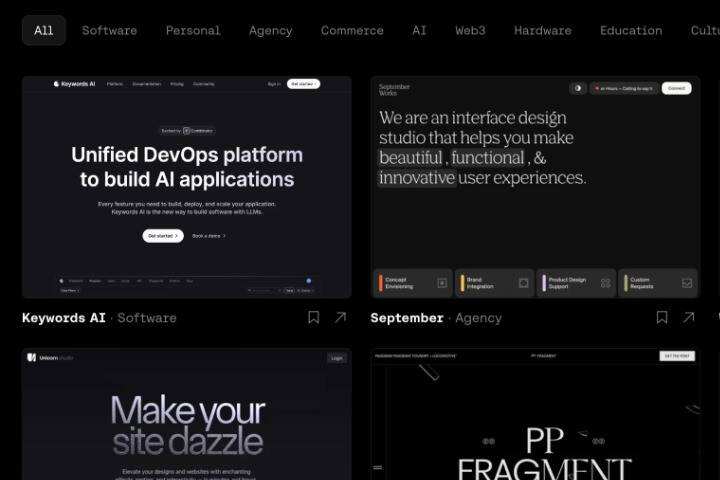Click the top-right 'Get started' button in the Keywords AI header

click(x=304, y=84)
